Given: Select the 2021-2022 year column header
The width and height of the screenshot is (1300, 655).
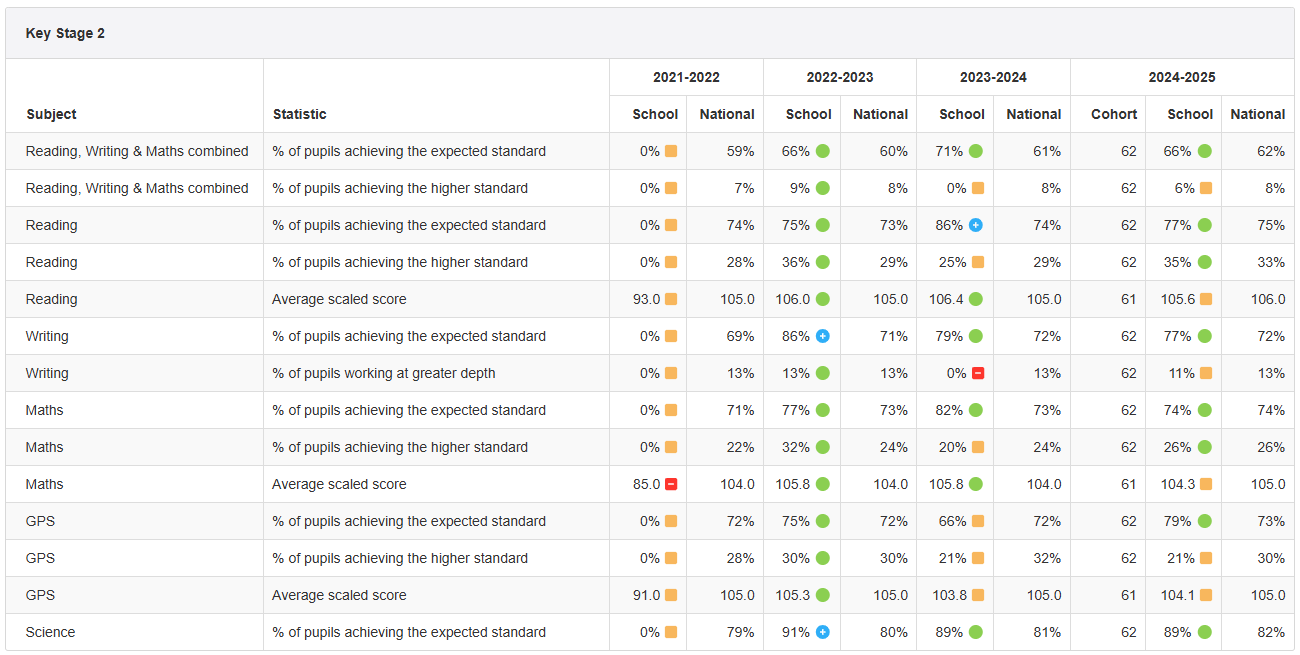Looking at the screenshot, I should [686, 78].
